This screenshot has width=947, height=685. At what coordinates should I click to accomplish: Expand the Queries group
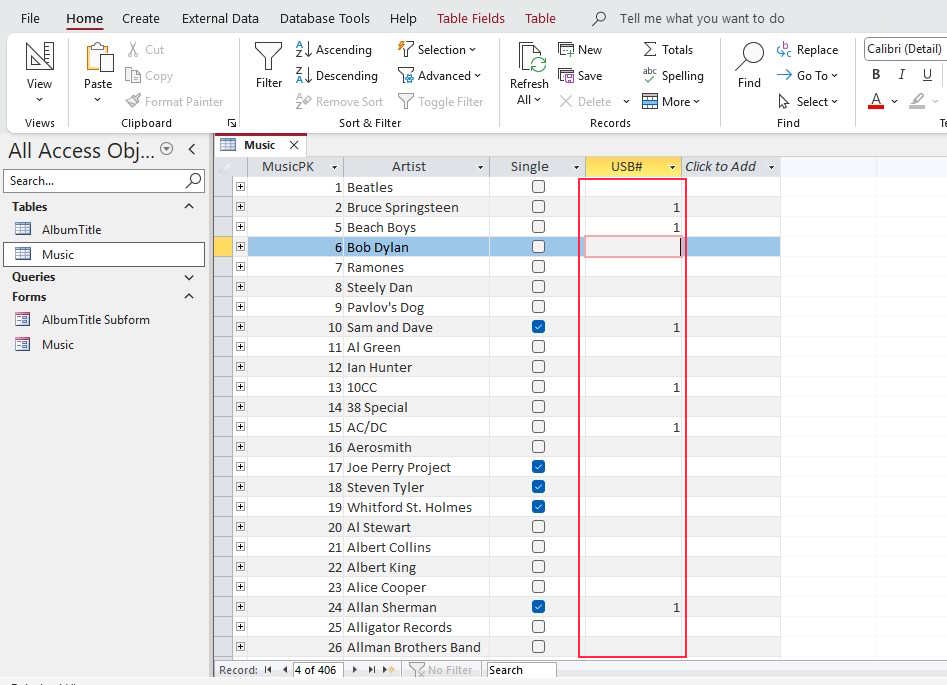189,277
